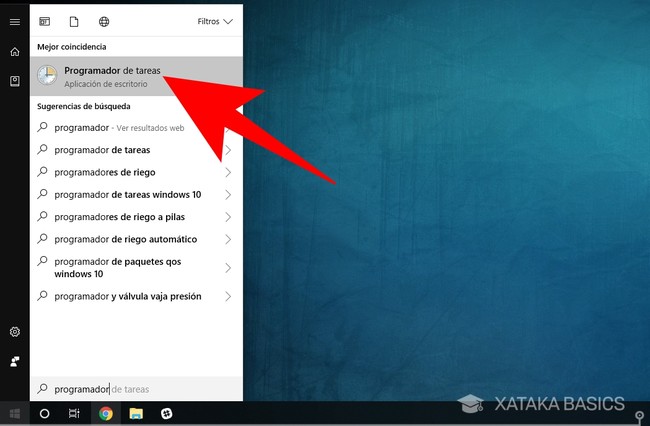Image resolution: width=650 pixels, height=426 pixels.
Task: Go to the Home section in the sidebar
Action: coord(14,51)
